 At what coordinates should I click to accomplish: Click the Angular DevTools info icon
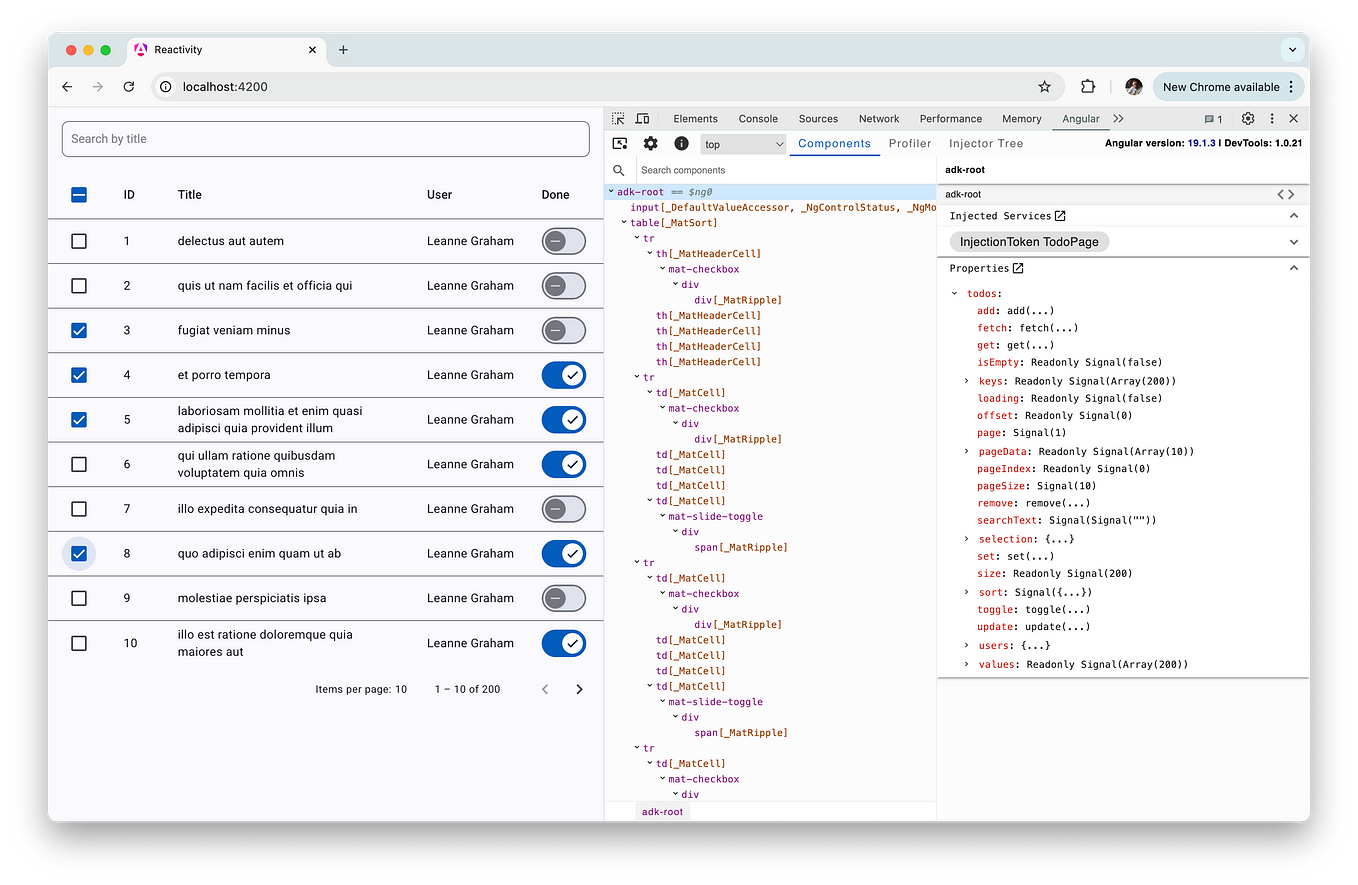point(681,144)
